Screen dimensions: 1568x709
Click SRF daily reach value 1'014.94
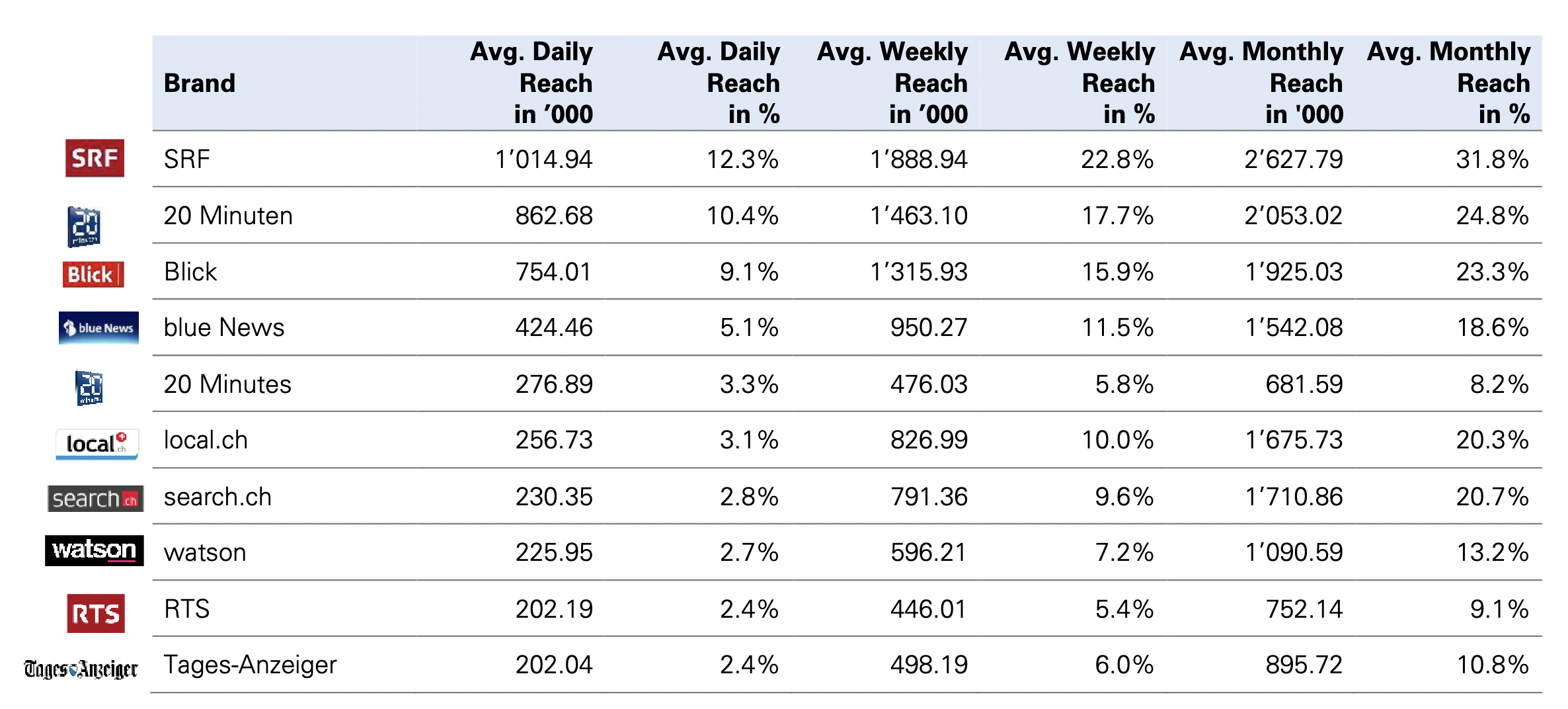[x=543, y=159]
